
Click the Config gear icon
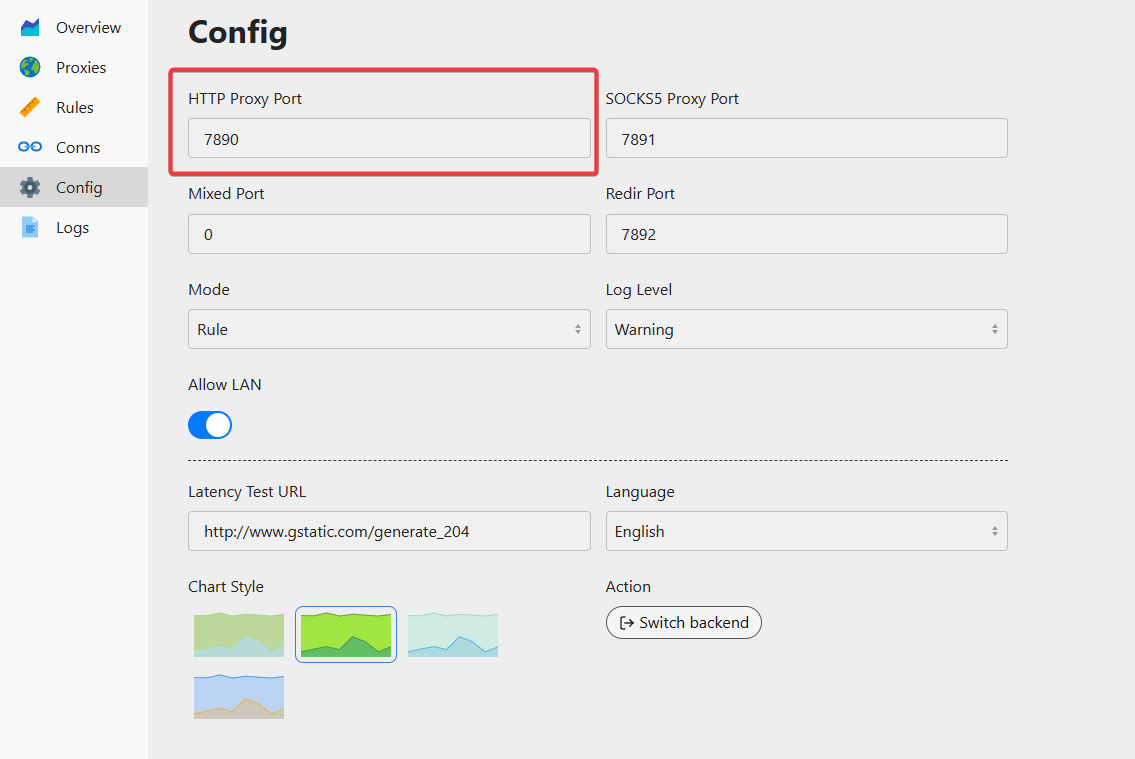coord(30,188)
